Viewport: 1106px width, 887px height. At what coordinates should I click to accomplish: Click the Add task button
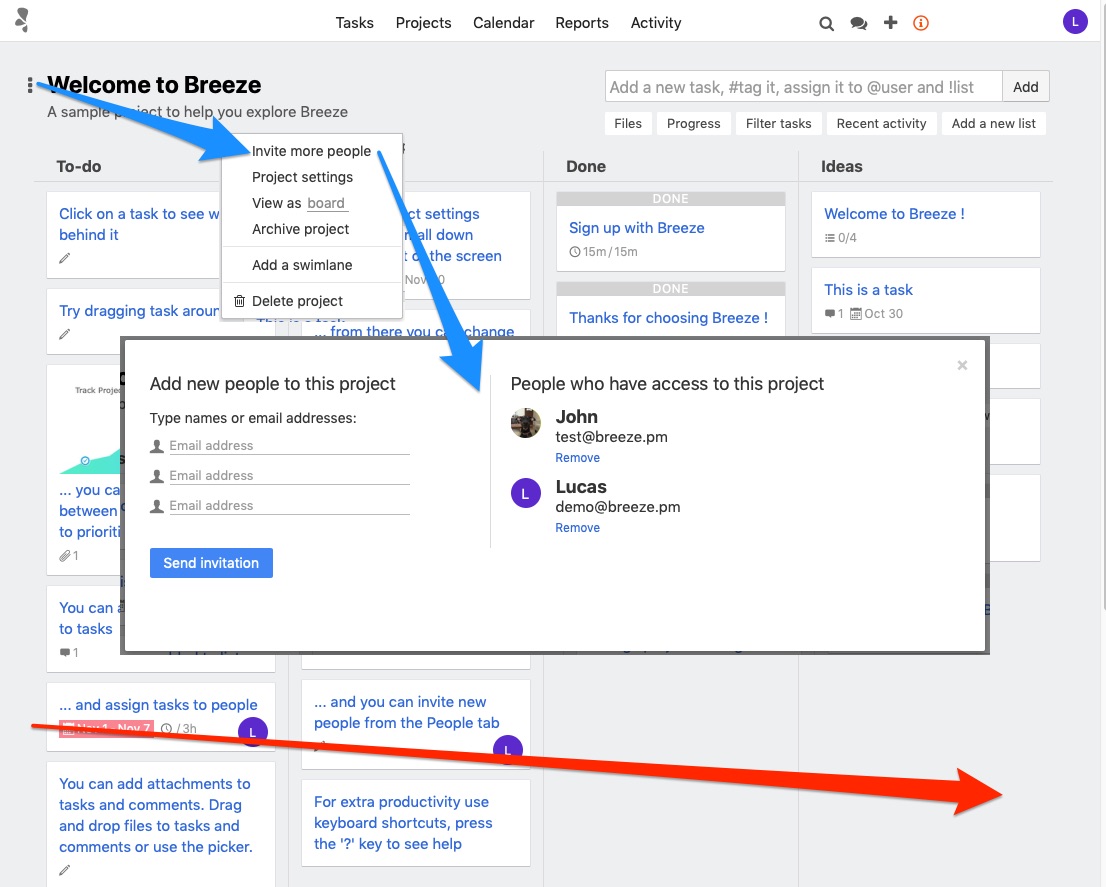point(1026,87)
